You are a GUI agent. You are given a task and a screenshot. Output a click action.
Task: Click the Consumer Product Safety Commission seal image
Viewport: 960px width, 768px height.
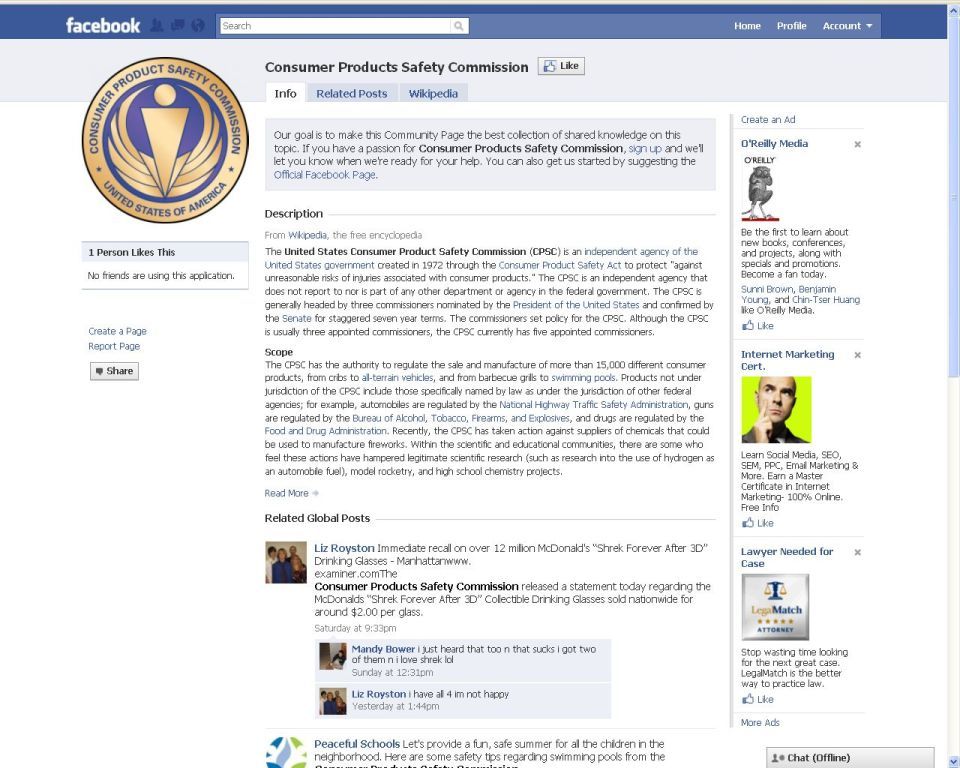point(165,140)
